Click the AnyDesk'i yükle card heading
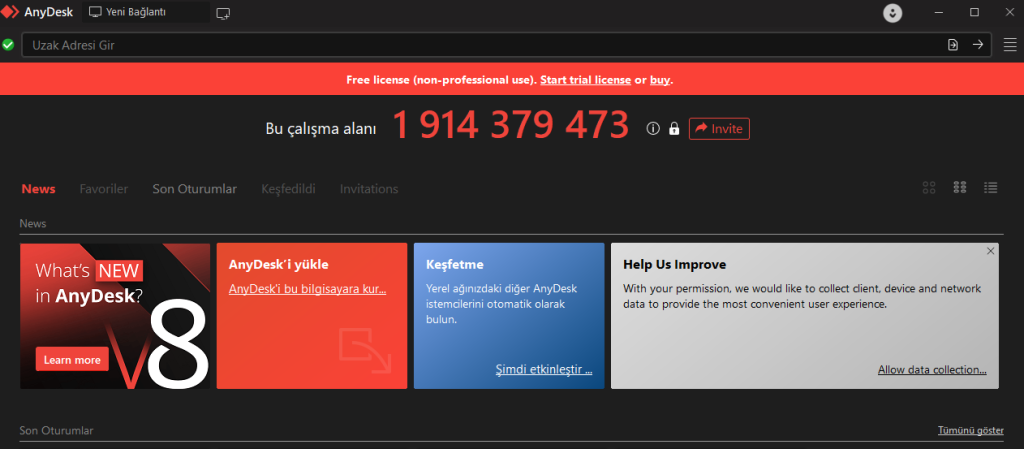This screenshot has width=1024, height=449. click(x=279, y=265)
